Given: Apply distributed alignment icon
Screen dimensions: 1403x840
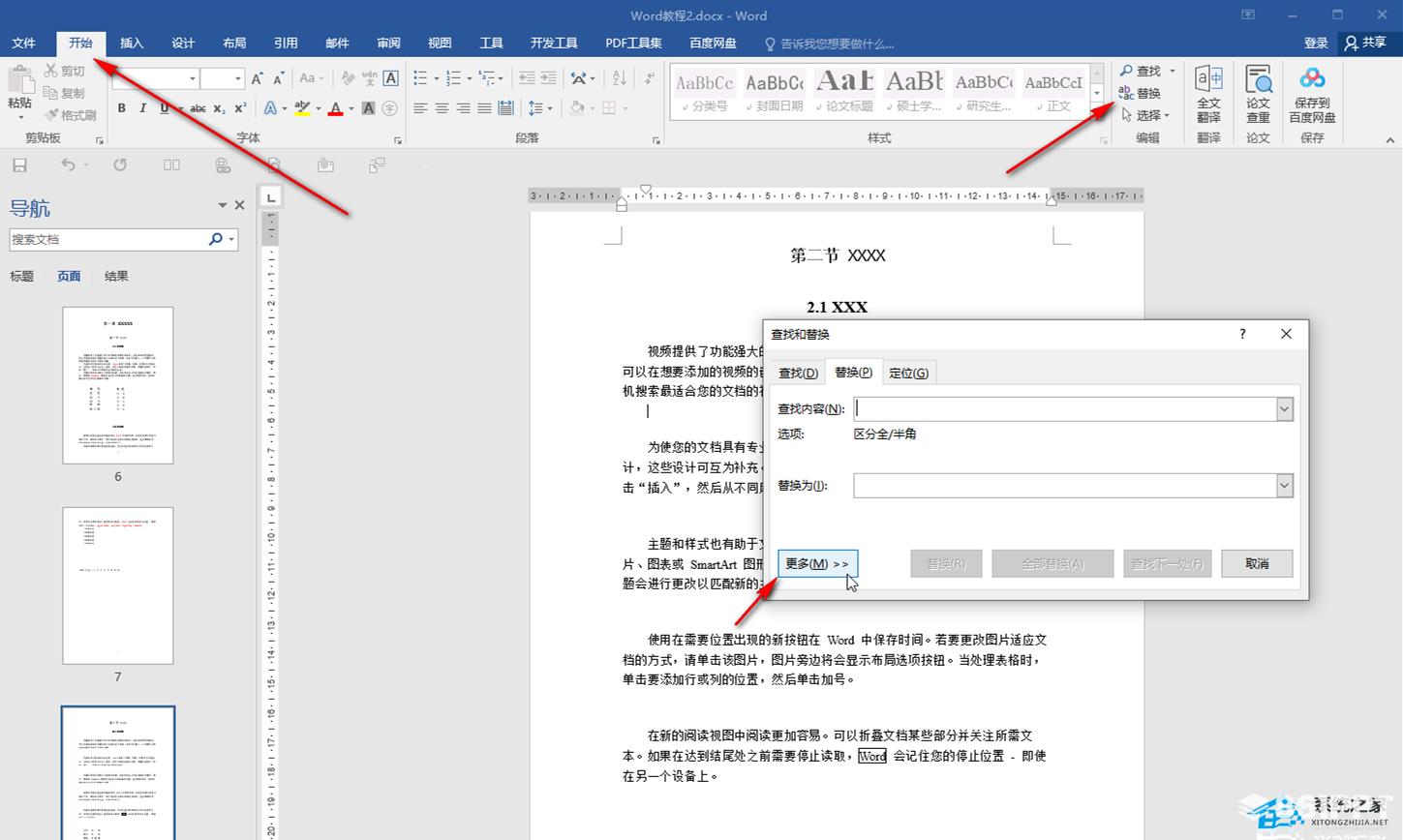Looking at the screenshot, I should pyautogui.click(x=505, y=108).
